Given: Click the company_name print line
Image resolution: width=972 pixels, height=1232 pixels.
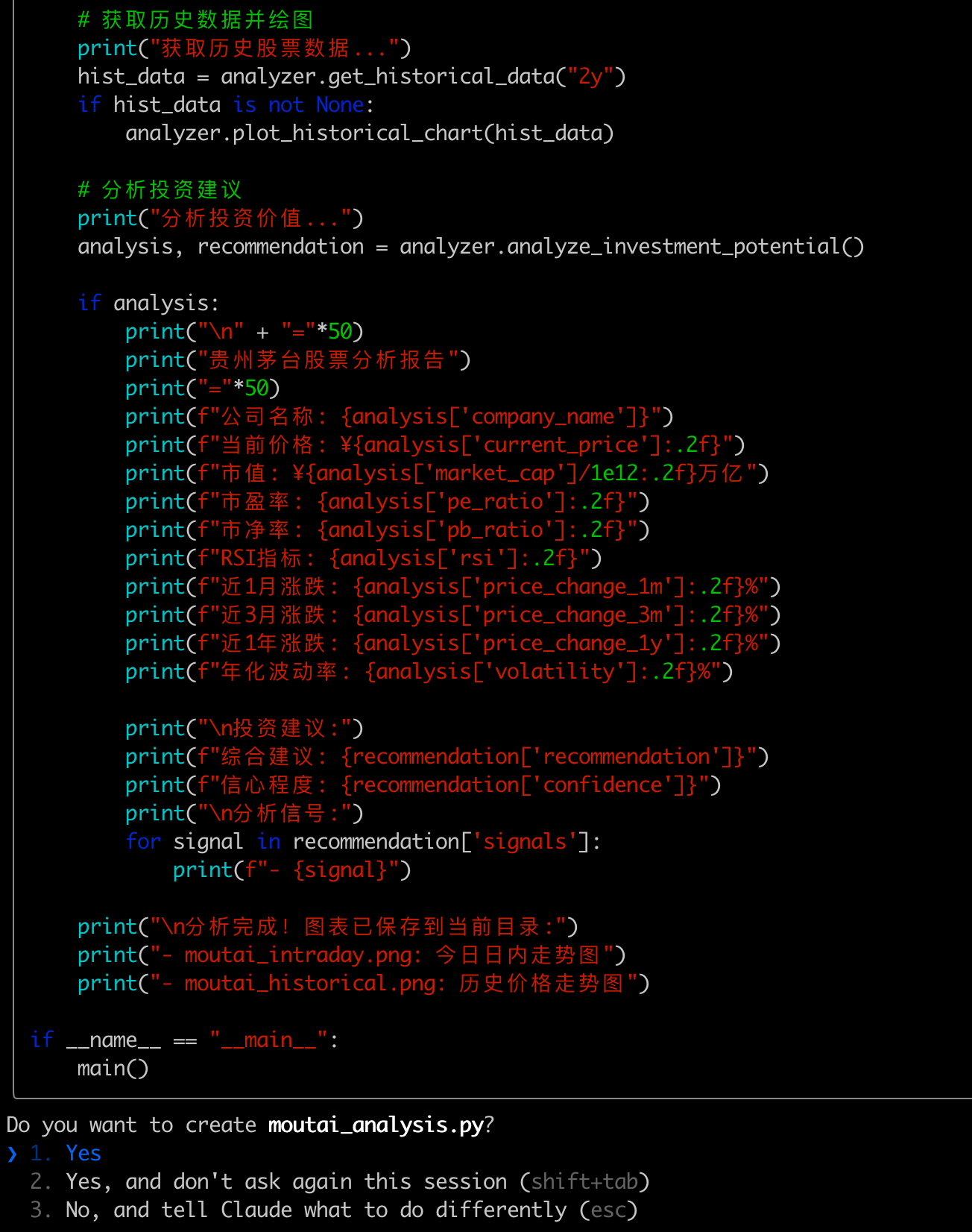Looking at the screenshot, I should (400, 416).
